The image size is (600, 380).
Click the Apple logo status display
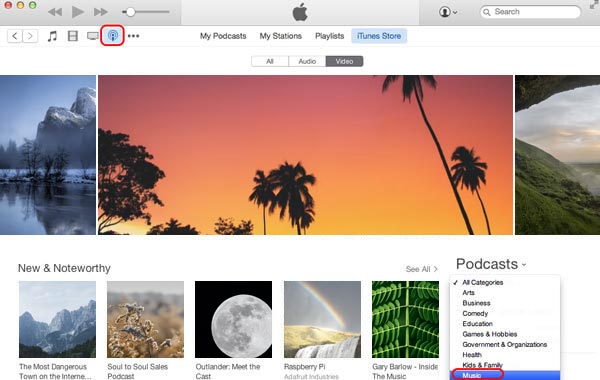coord(300,12)
